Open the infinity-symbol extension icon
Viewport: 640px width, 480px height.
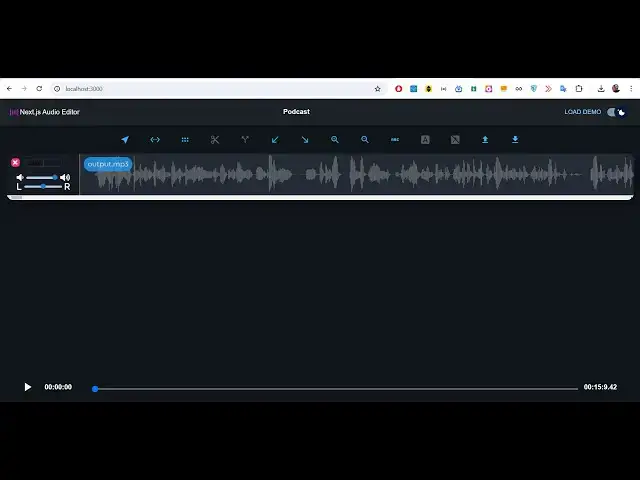[518, 89]
